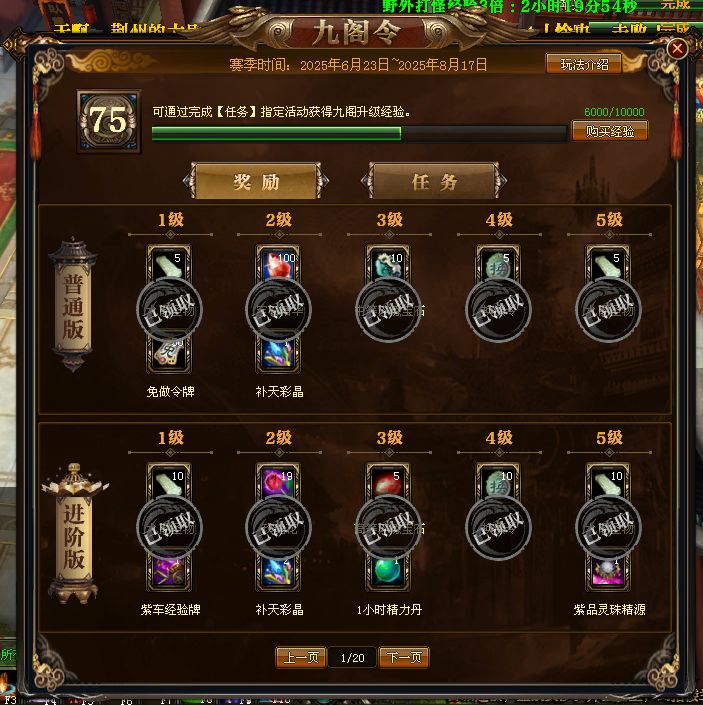Select the 补天彩晶 crystal icon in normal level 2
The image size is (703, 705).
(x=278, y=355)
